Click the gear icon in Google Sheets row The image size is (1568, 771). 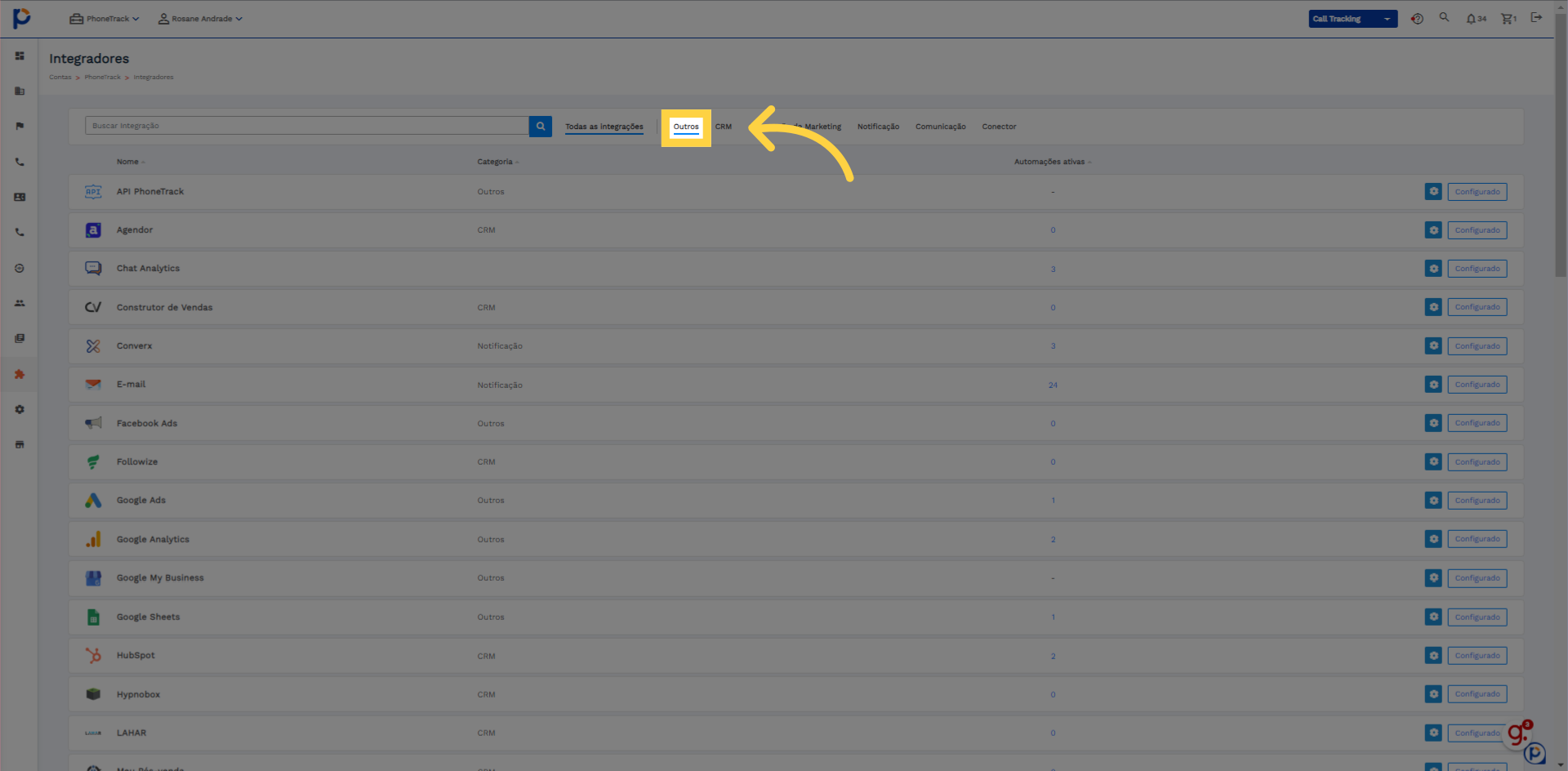coord(1433,617)
